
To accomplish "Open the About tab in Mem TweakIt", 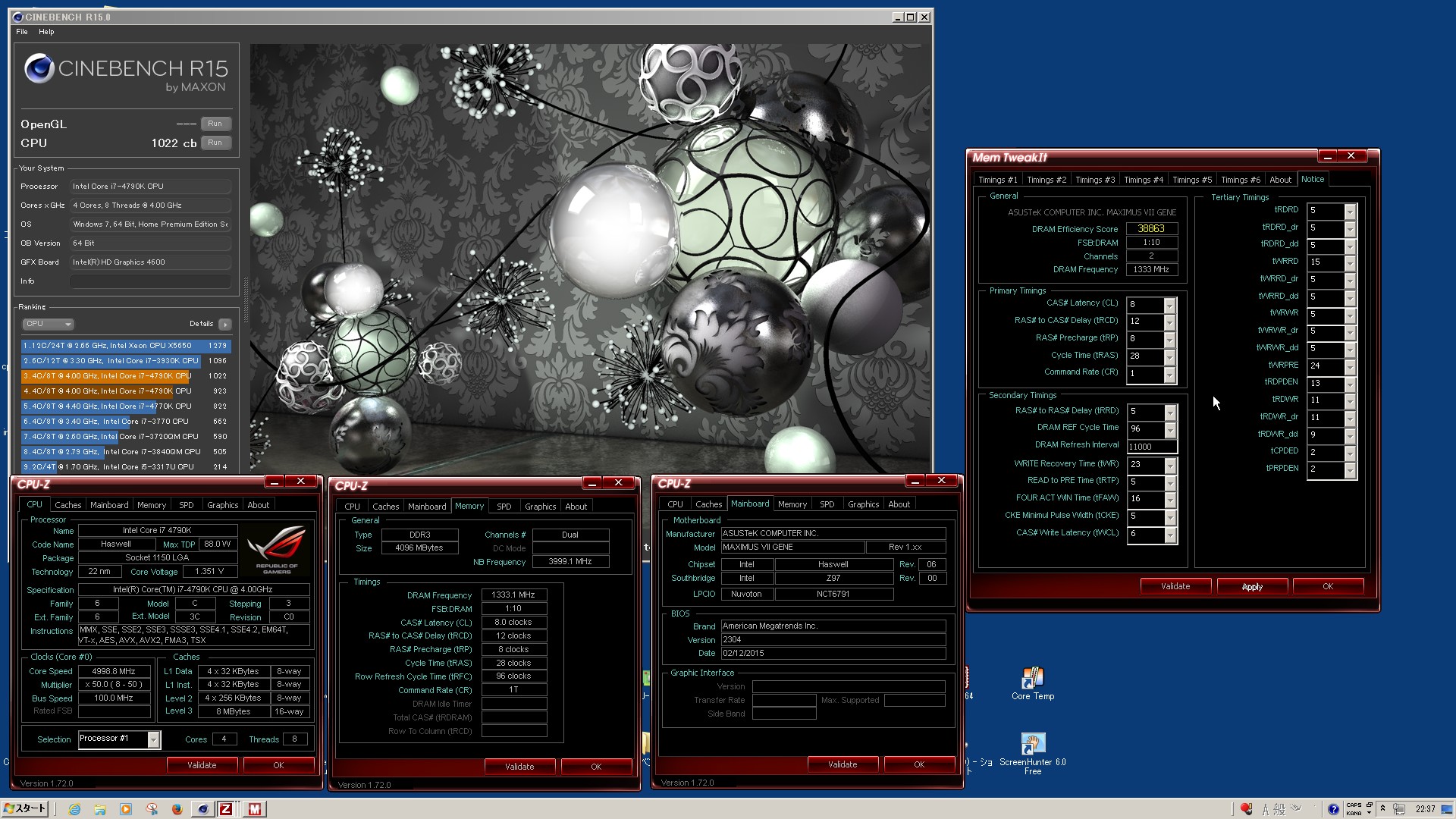I will [x=1280, y=180].
